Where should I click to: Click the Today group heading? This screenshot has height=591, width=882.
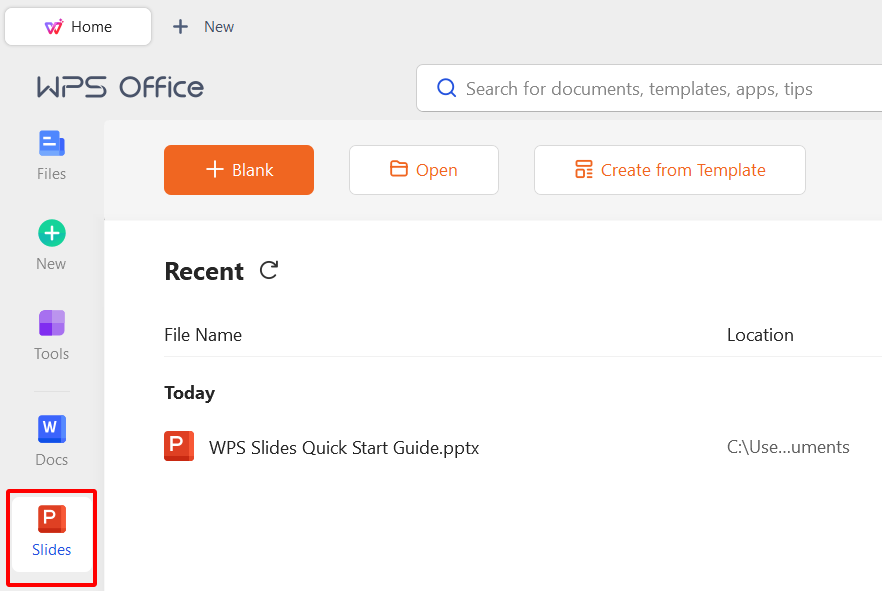coord(190,393)
